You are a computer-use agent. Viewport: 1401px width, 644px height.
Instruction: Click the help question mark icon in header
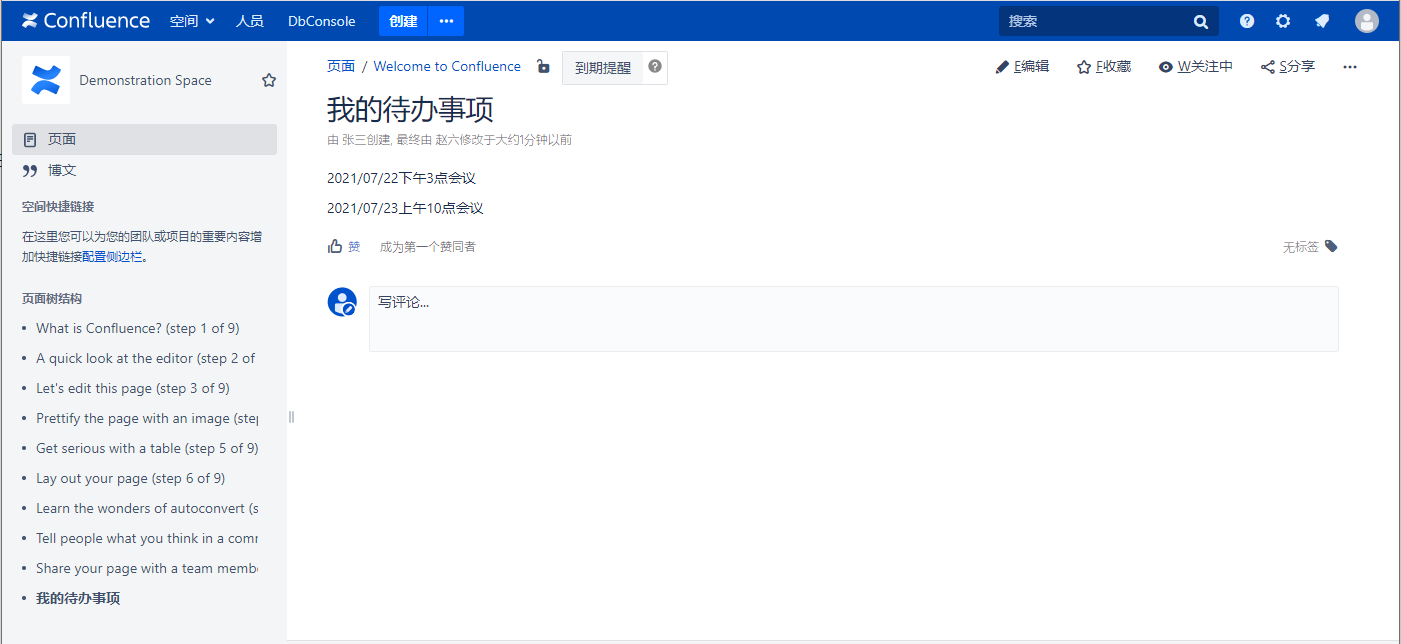[1247, 21]
